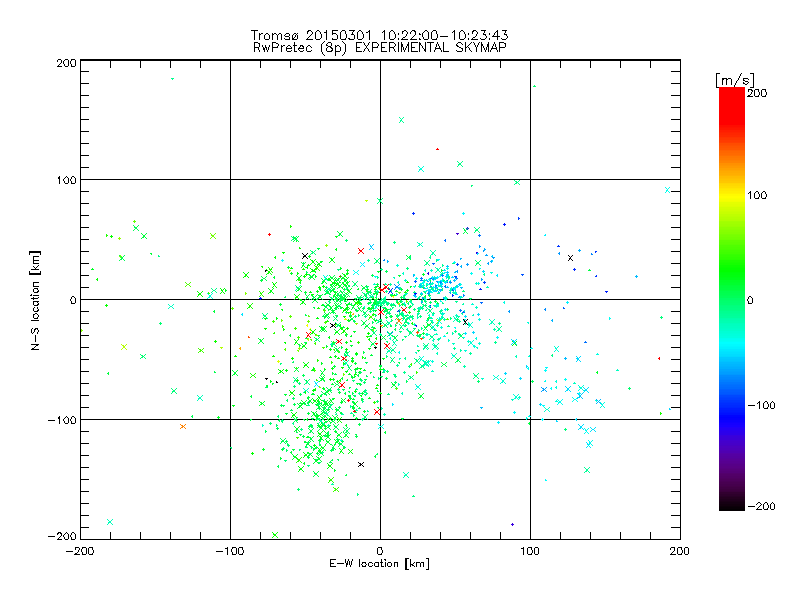800x600 pixels.
Task: Click the x-axis tick label '200'
Action: coord(680,551)
